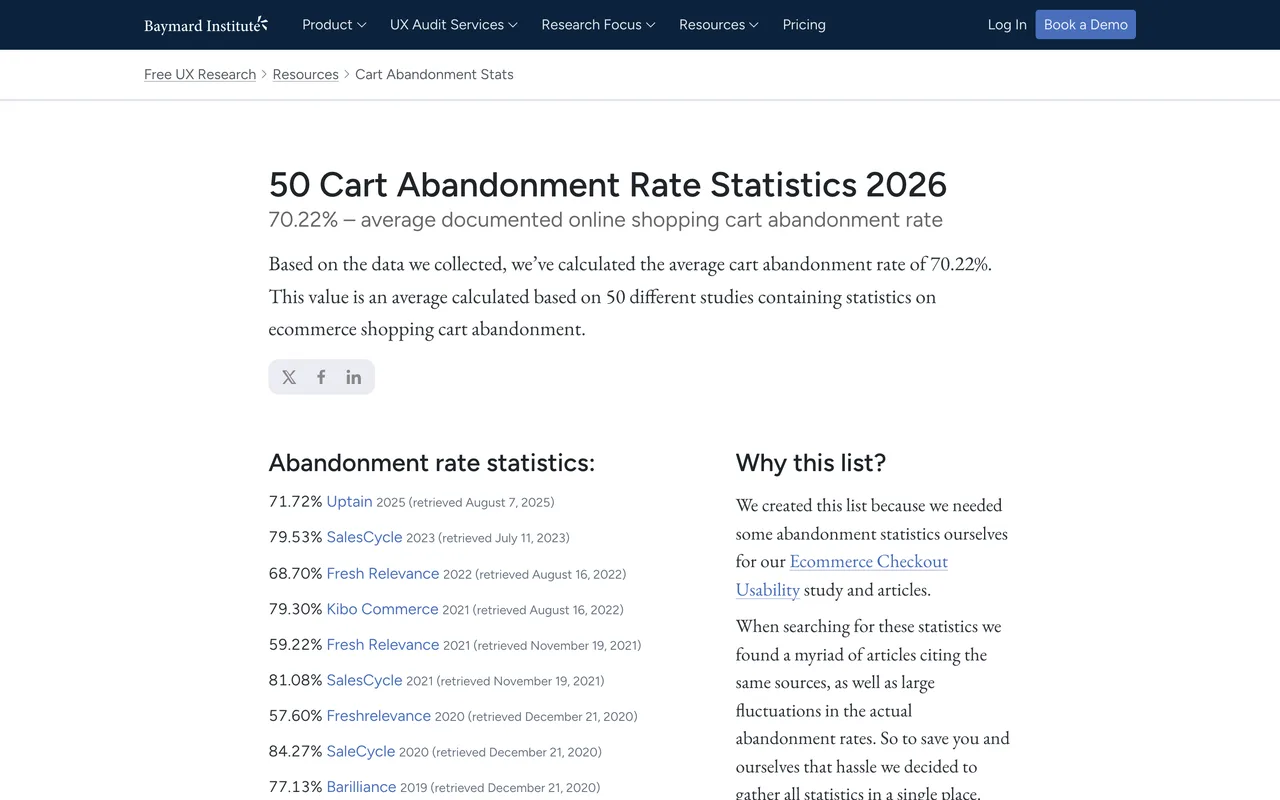This screenshot has height=800, width=1280.
Task: Open the Uptain 2025 source link
Action: coord(349,502)
